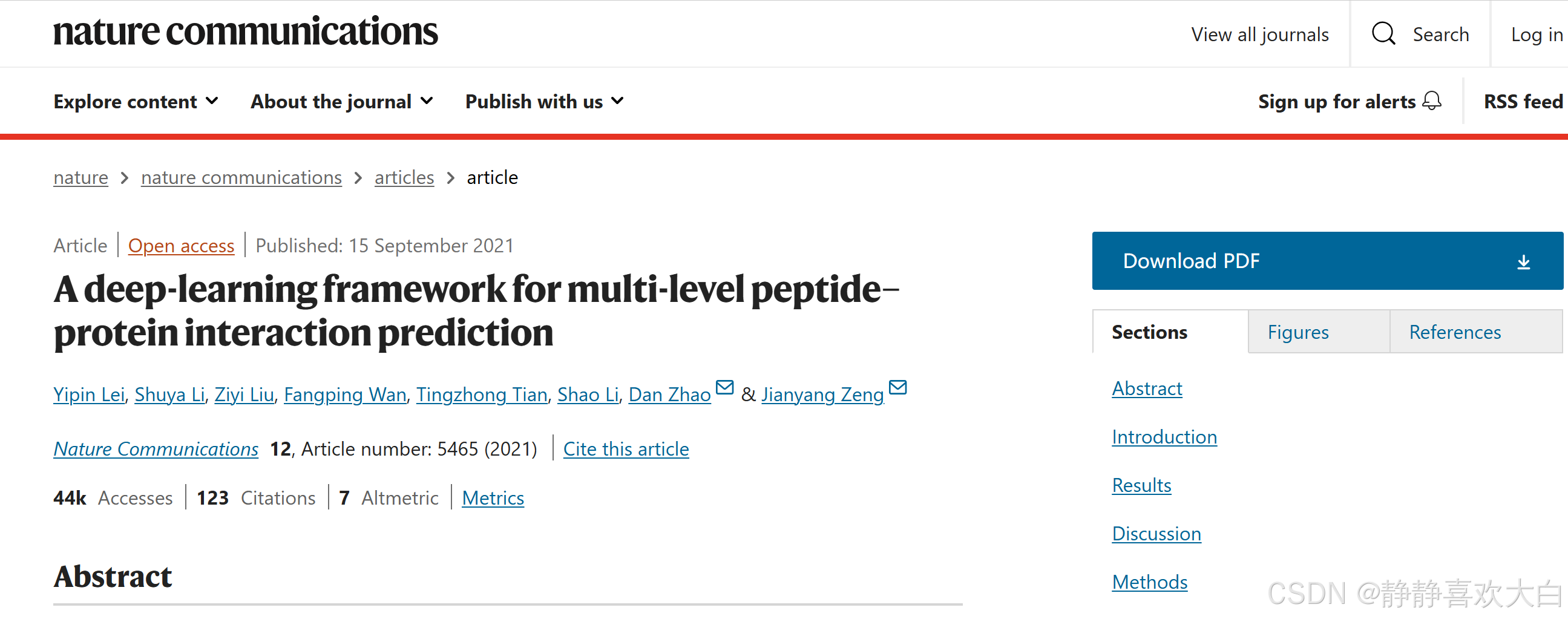Screen dimensions: 1568x619
Task: Jump to the Abstract section
Action: coord(1147,388)
